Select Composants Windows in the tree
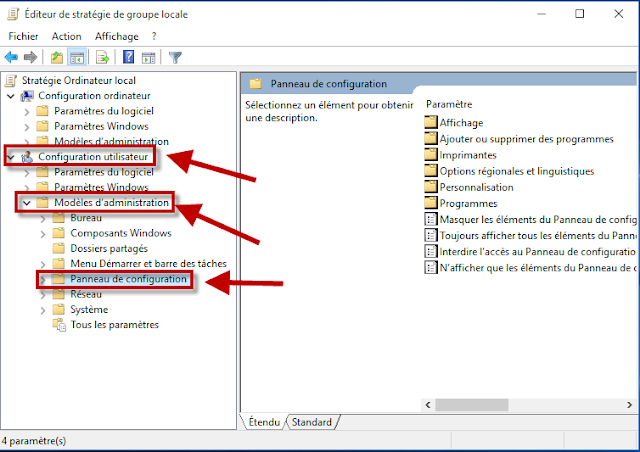The width and height of the screenshot is (640, 452). point(121,233)
